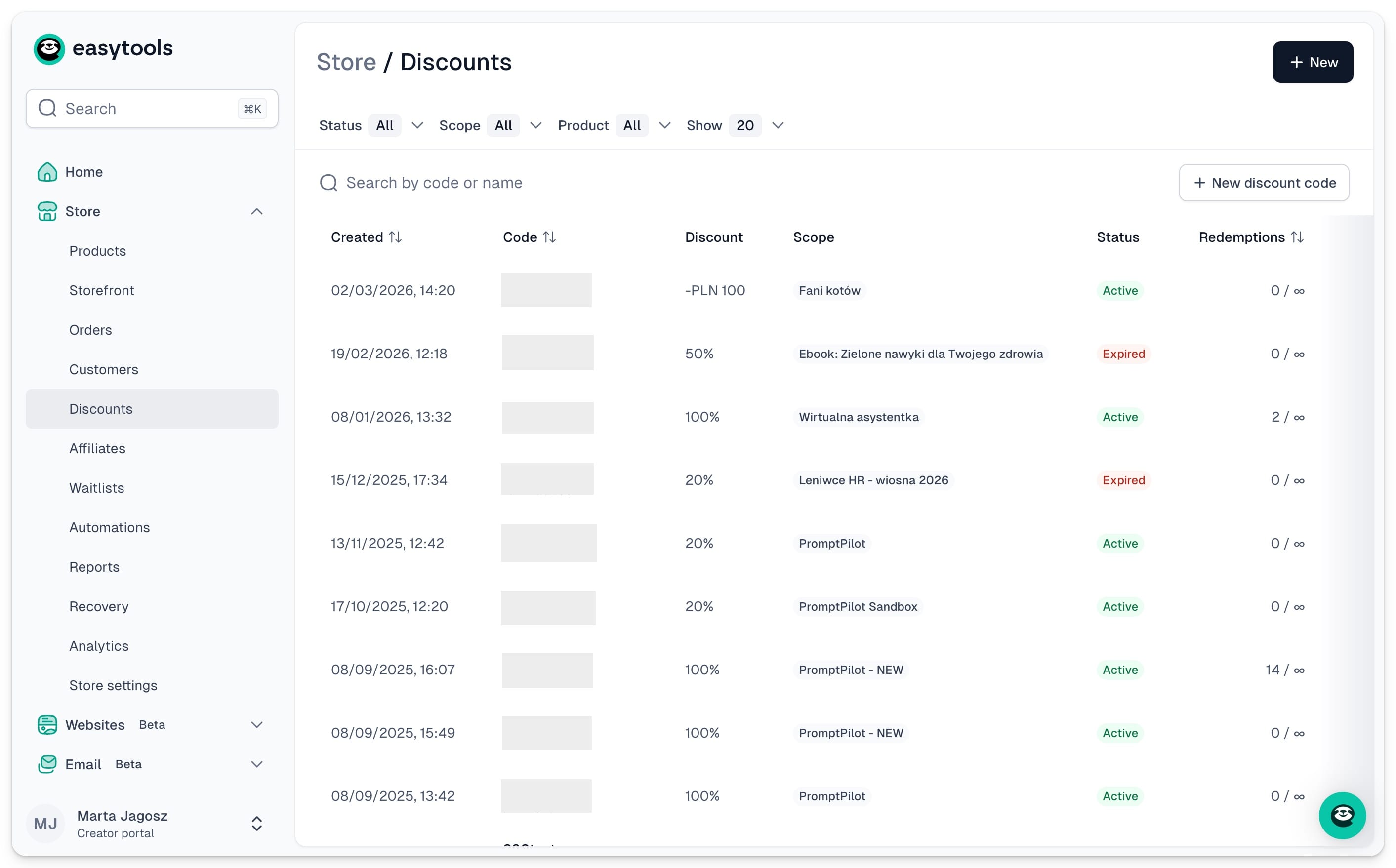
Task: Collapse the Store sidebar section
Action: [x=257, y=211]
